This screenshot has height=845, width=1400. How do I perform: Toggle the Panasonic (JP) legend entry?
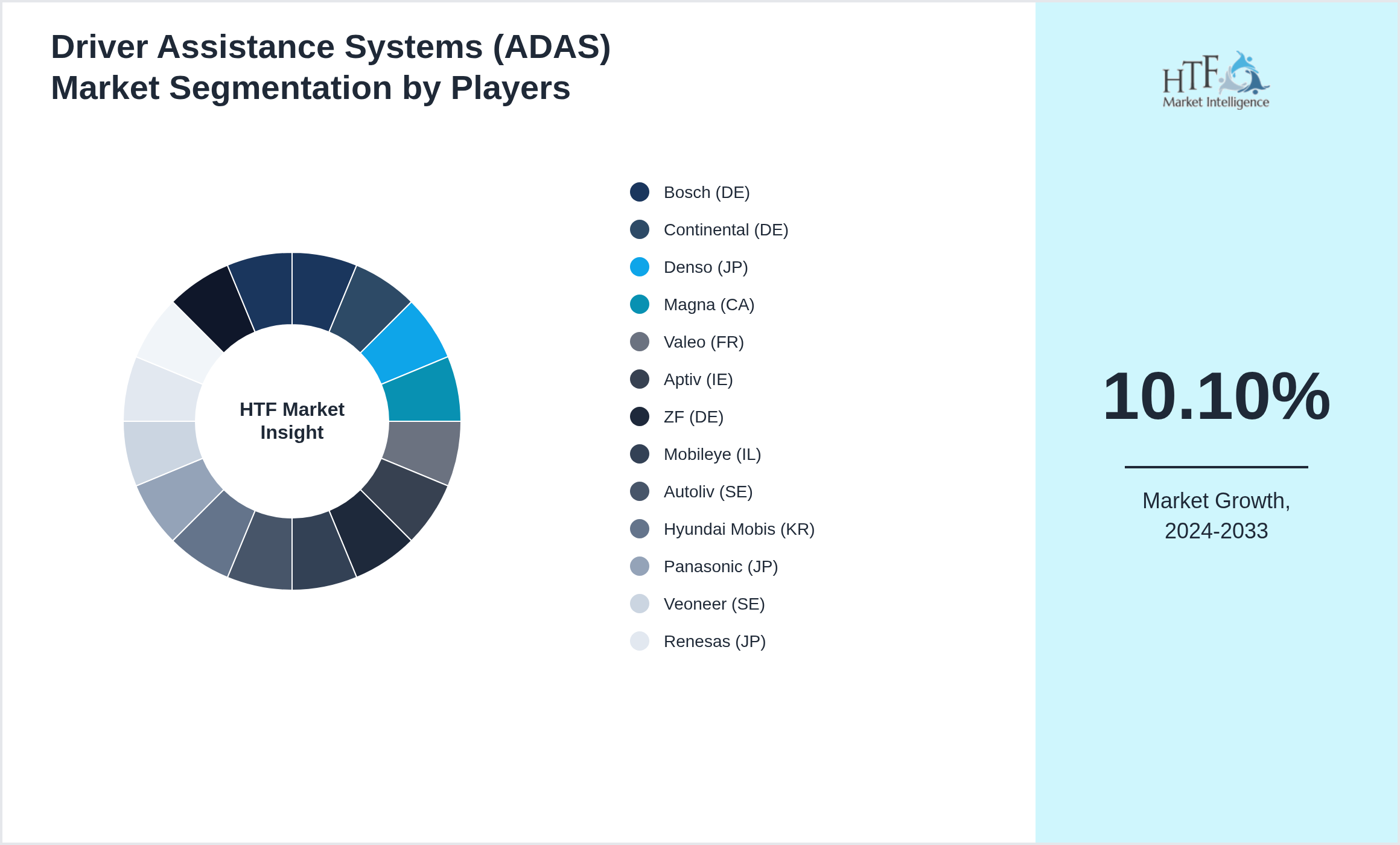[721, 566]
